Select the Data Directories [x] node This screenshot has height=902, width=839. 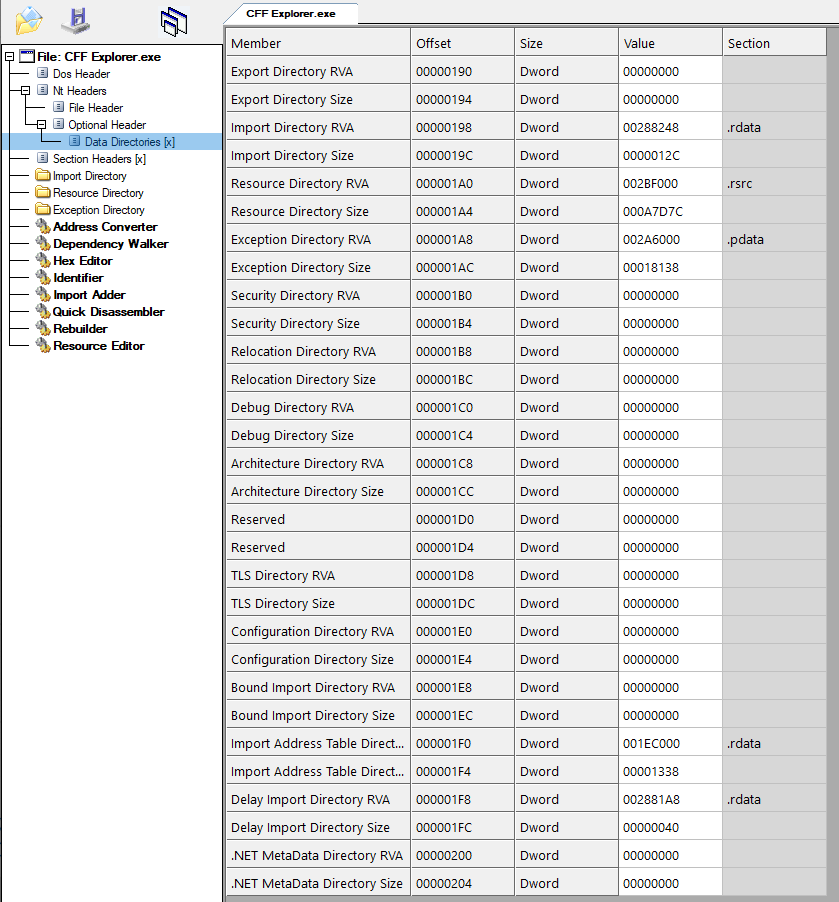pos(129,142)
